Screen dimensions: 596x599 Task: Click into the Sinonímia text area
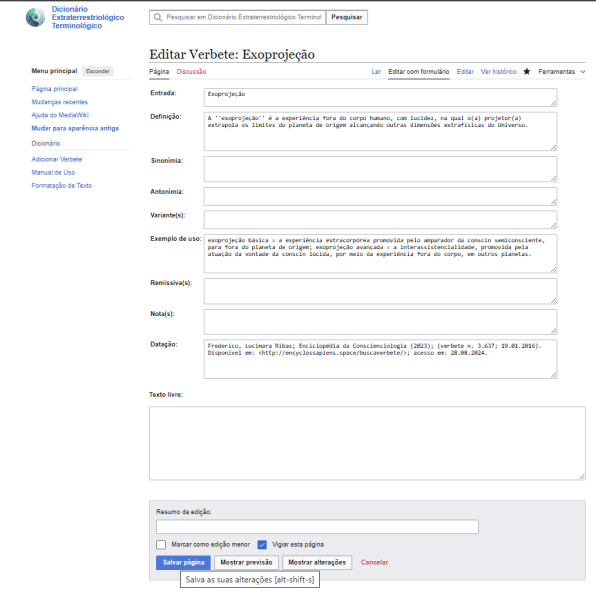[381, 169]
